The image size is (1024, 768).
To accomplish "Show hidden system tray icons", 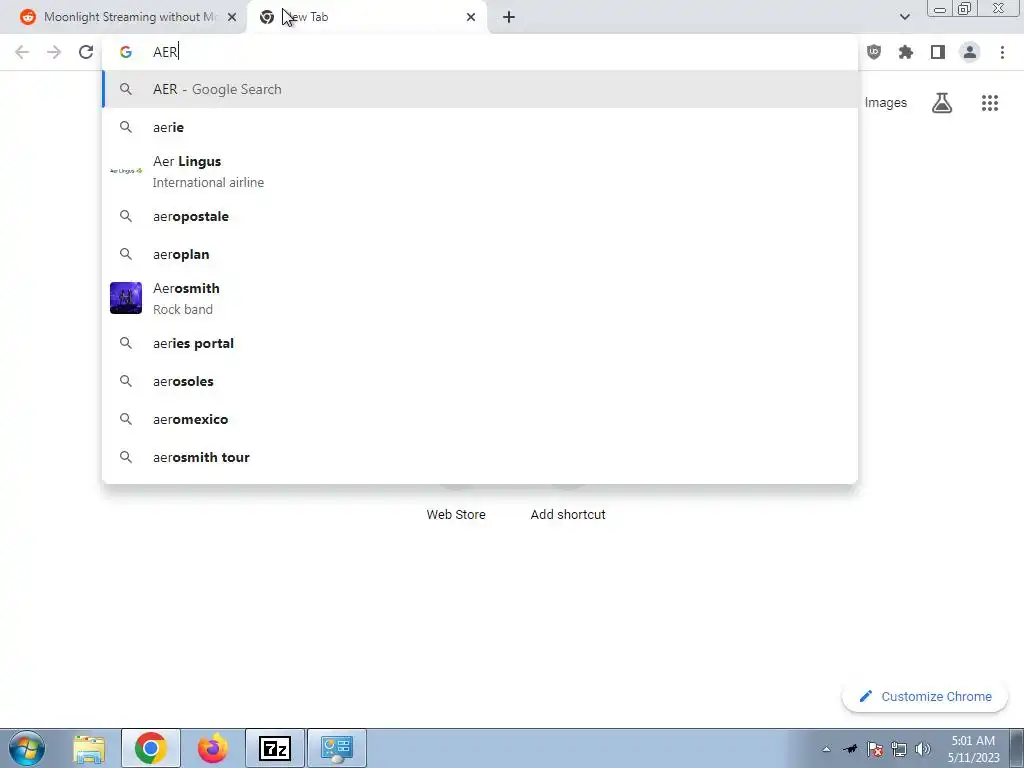I will click(826, 749).
